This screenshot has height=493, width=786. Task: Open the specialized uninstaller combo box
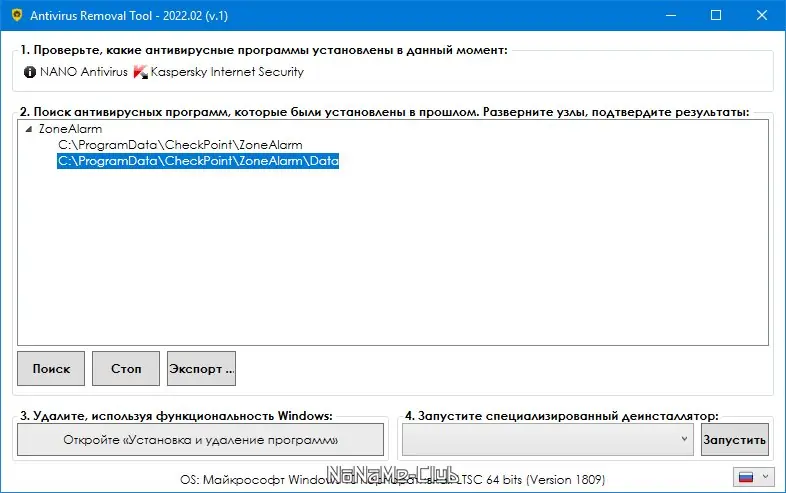pos(548,440)
